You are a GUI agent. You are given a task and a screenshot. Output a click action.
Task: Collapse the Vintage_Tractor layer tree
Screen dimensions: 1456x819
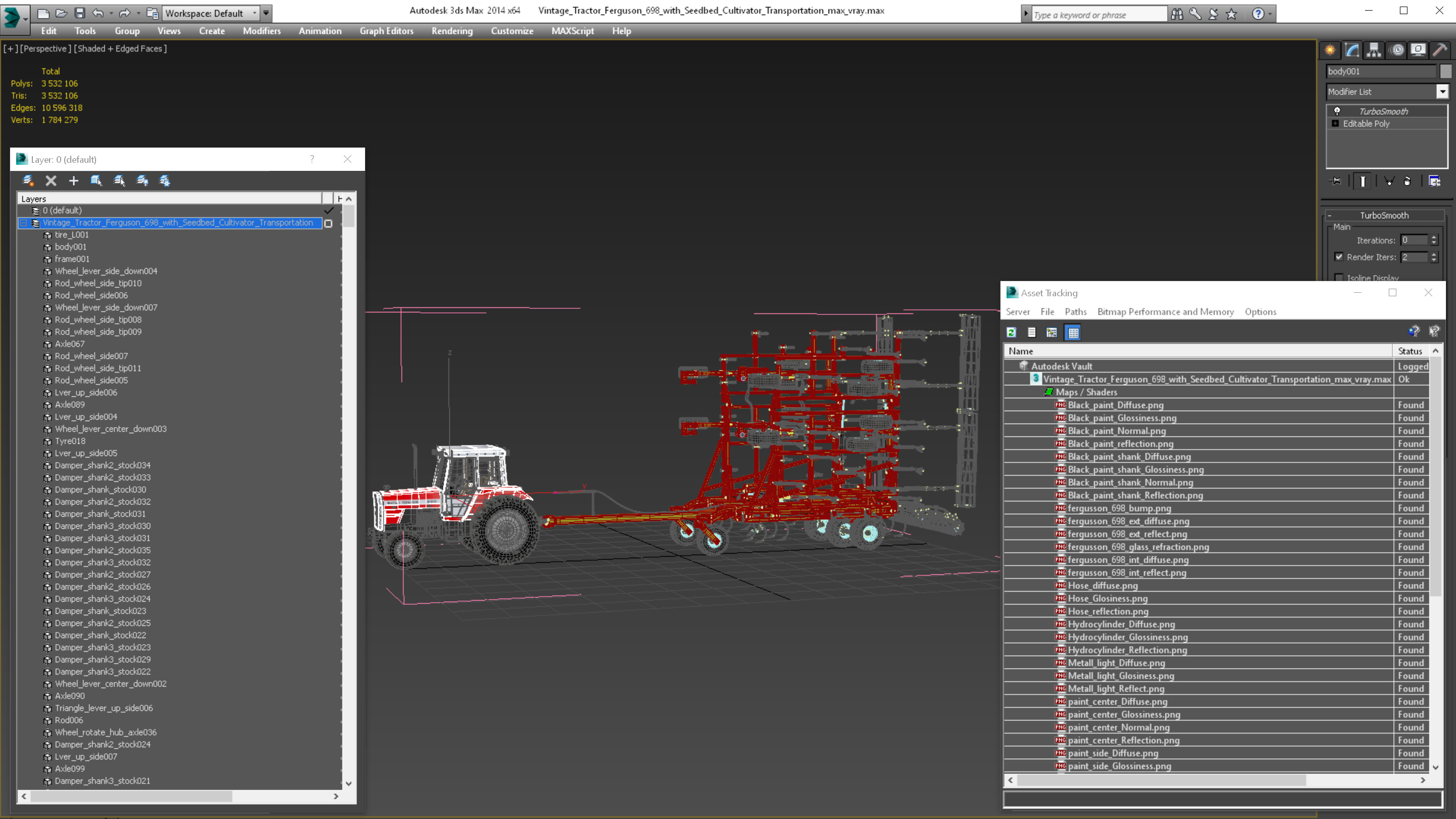pos(24,222)
